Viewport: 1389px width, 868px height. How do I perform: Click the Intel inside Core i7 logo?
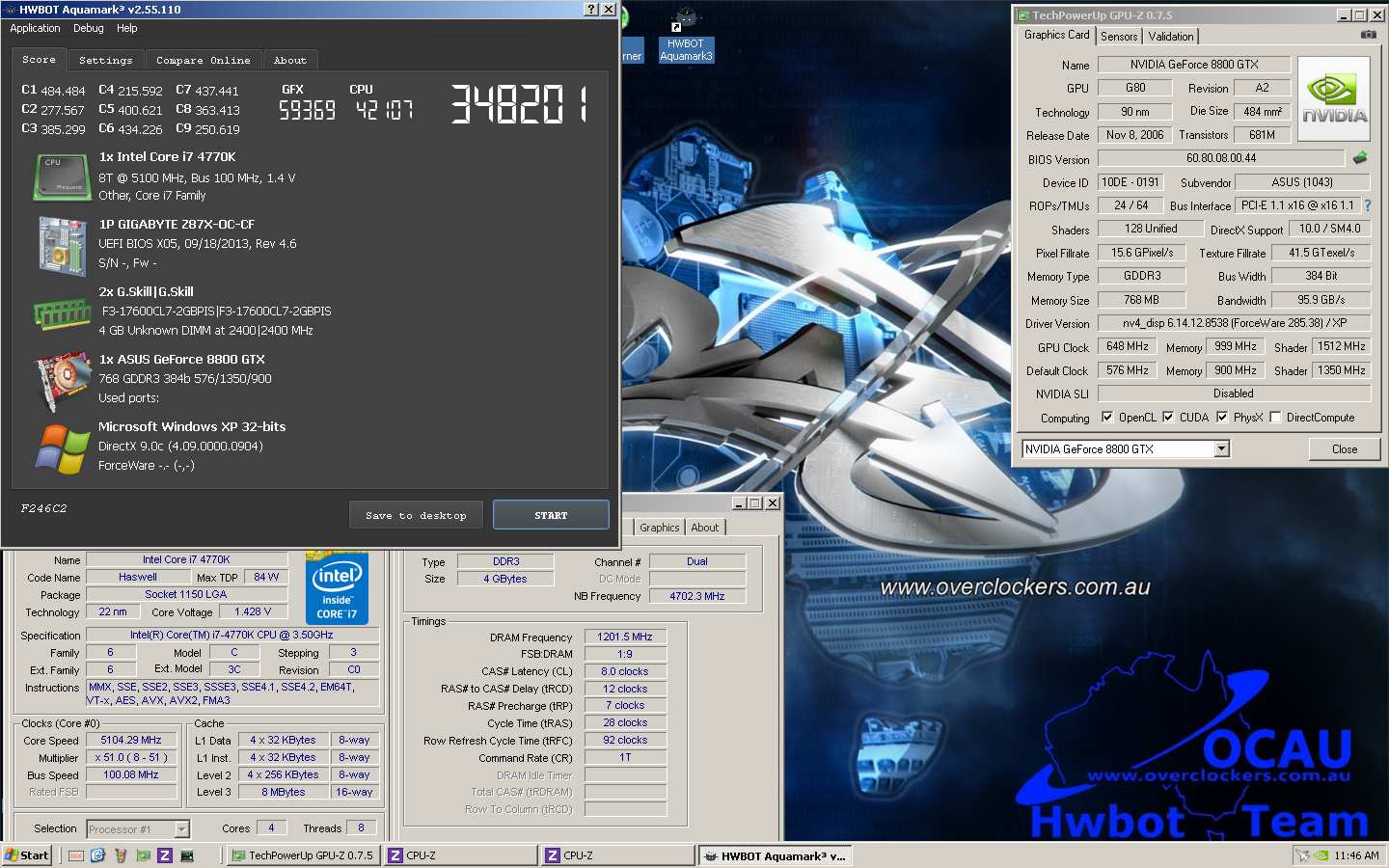337,587
